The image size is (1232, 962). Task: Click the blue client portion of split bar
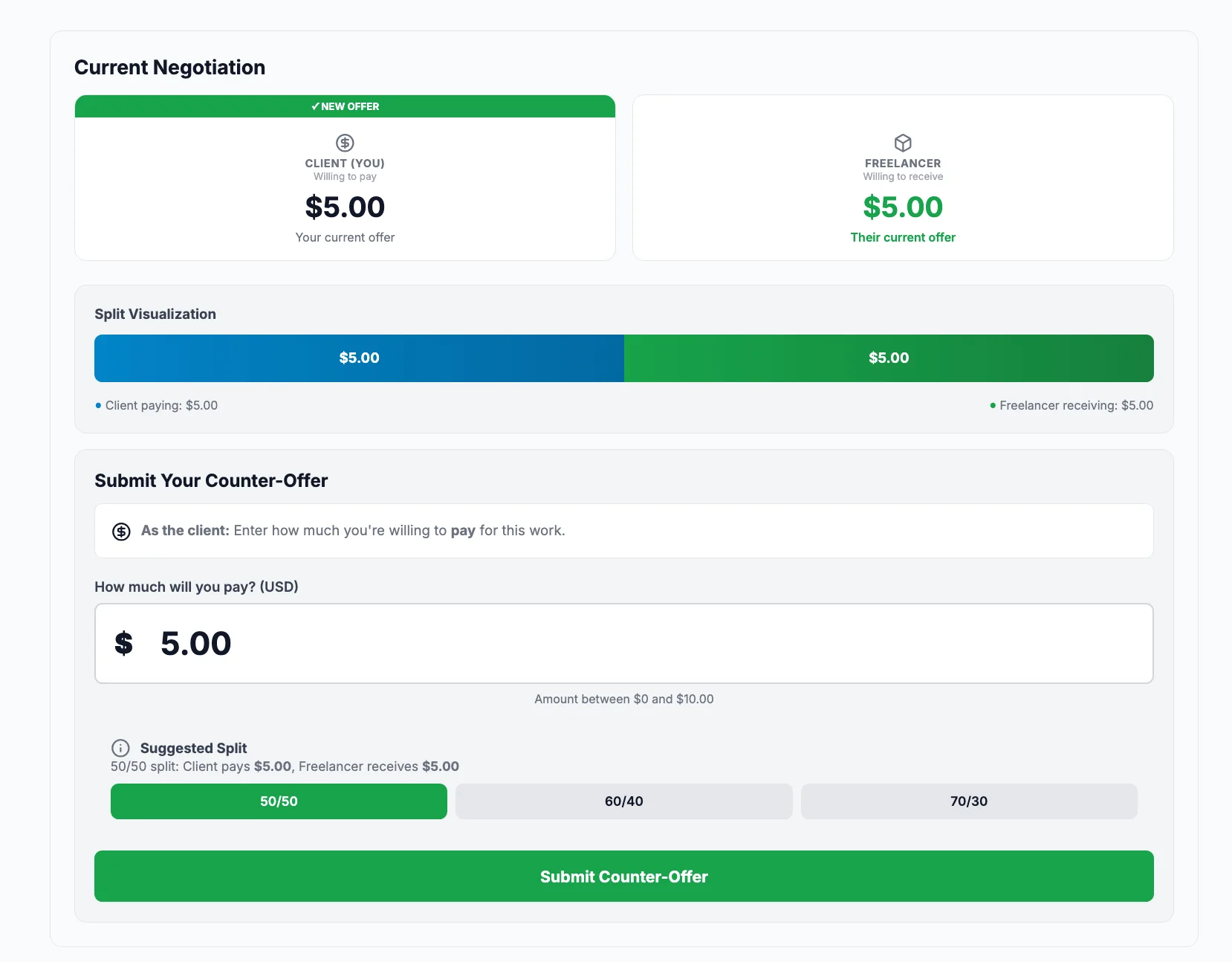(359, 358)
